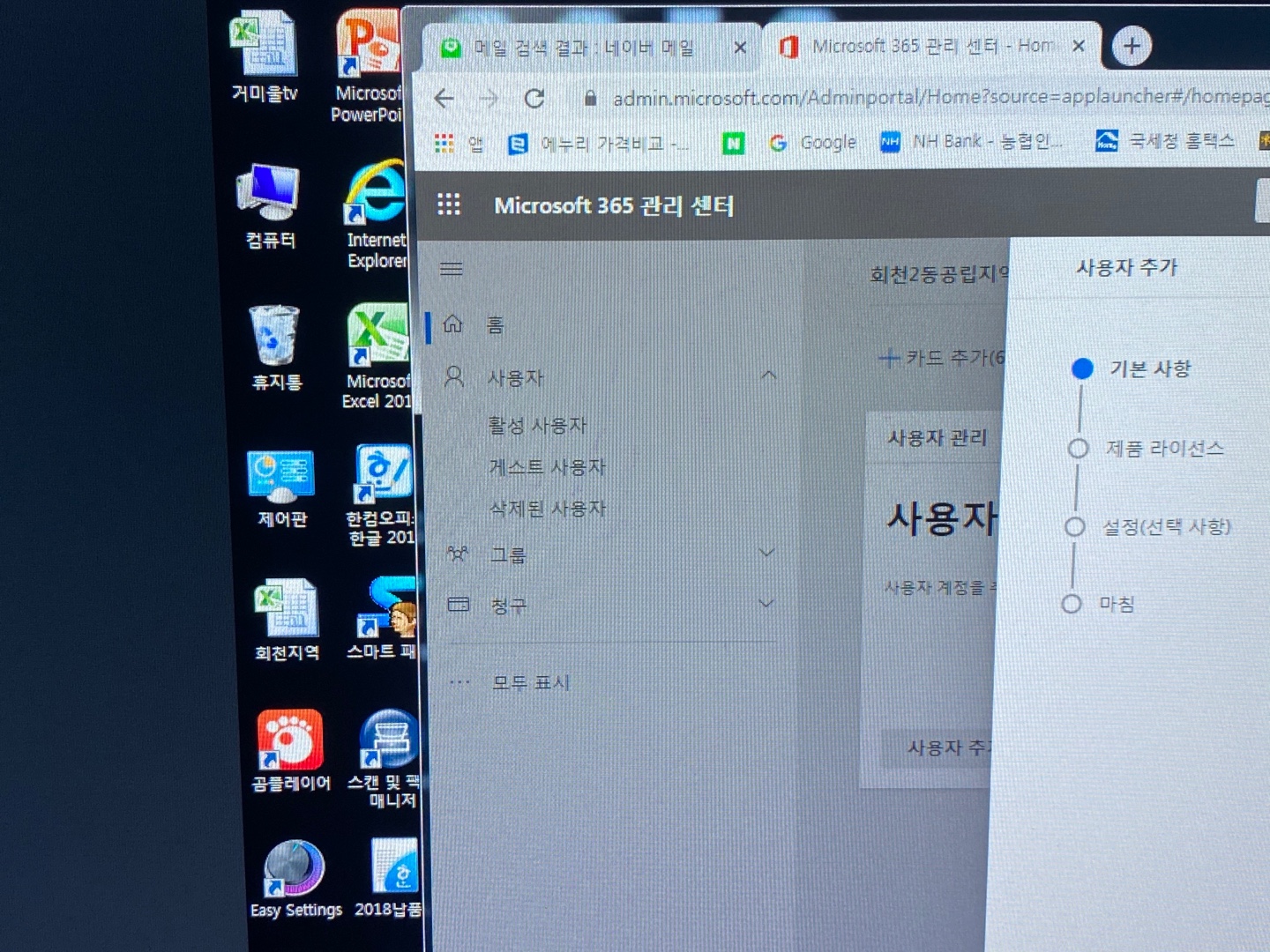Open the 앱 bookmarks apps shortcut

pos(459,143)
